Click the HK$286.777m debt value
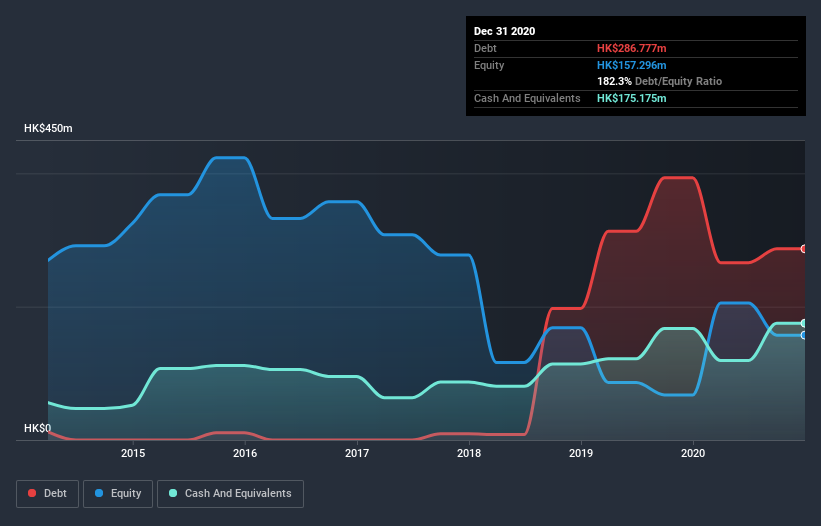Viewport: 821px width, 526px height. click(x=631, y=48)
